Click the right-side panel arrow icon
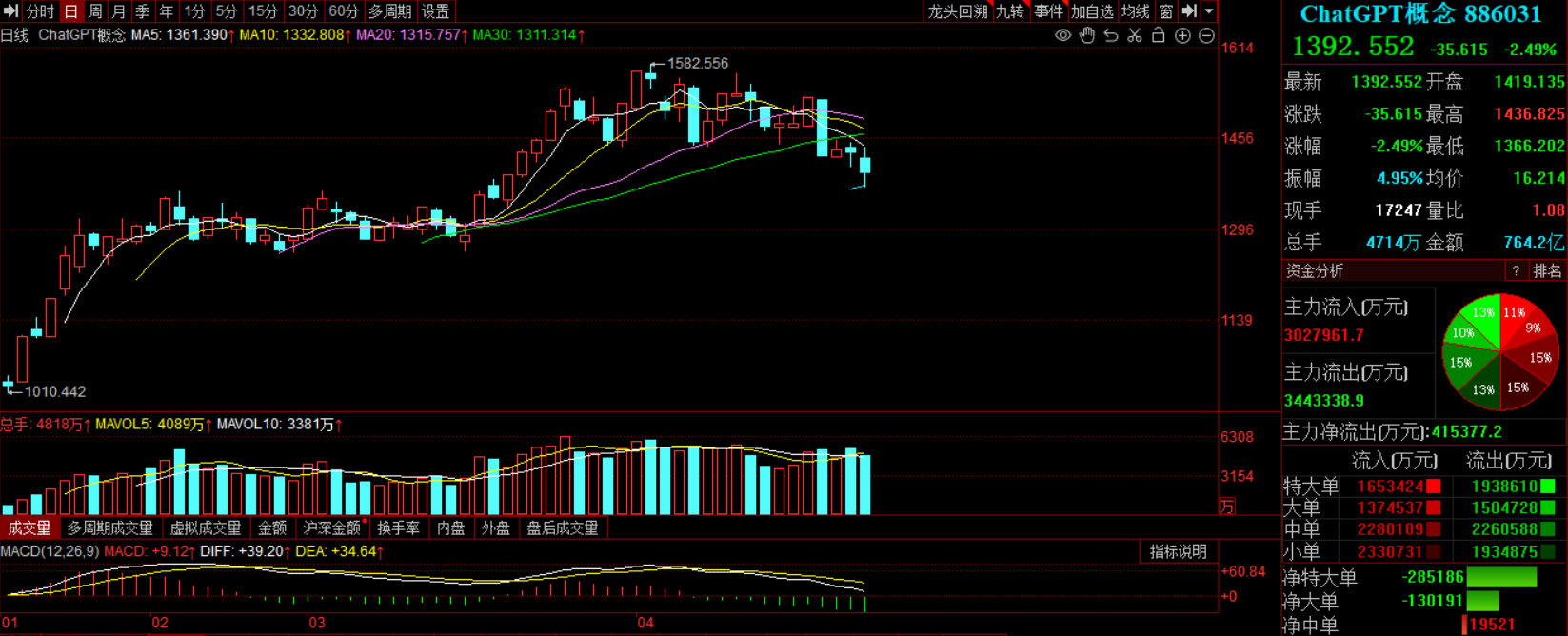Viewport: 1568px width, 636px height. click(x=1189, y=11)
